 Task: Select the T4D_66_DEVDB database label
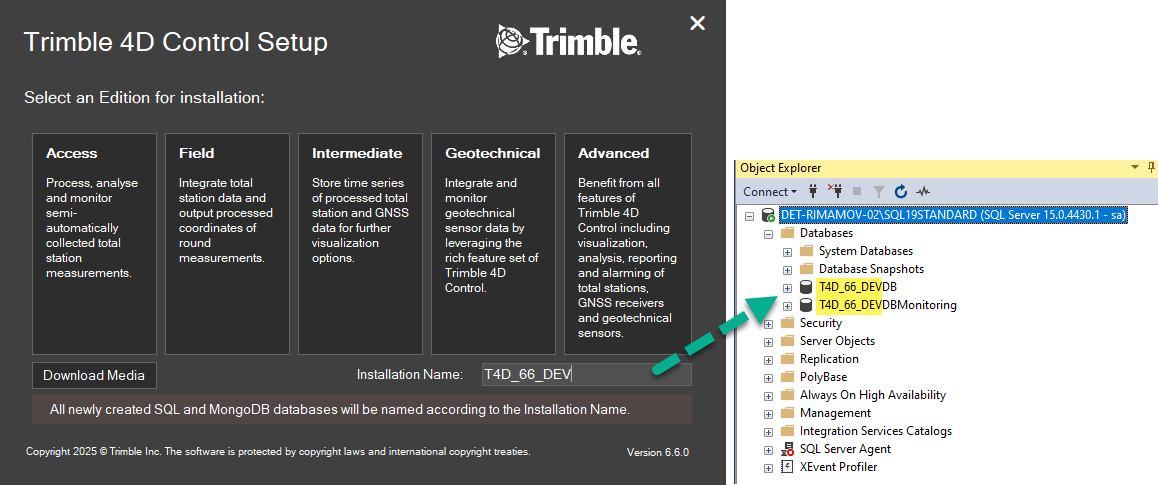pos(857,287)
